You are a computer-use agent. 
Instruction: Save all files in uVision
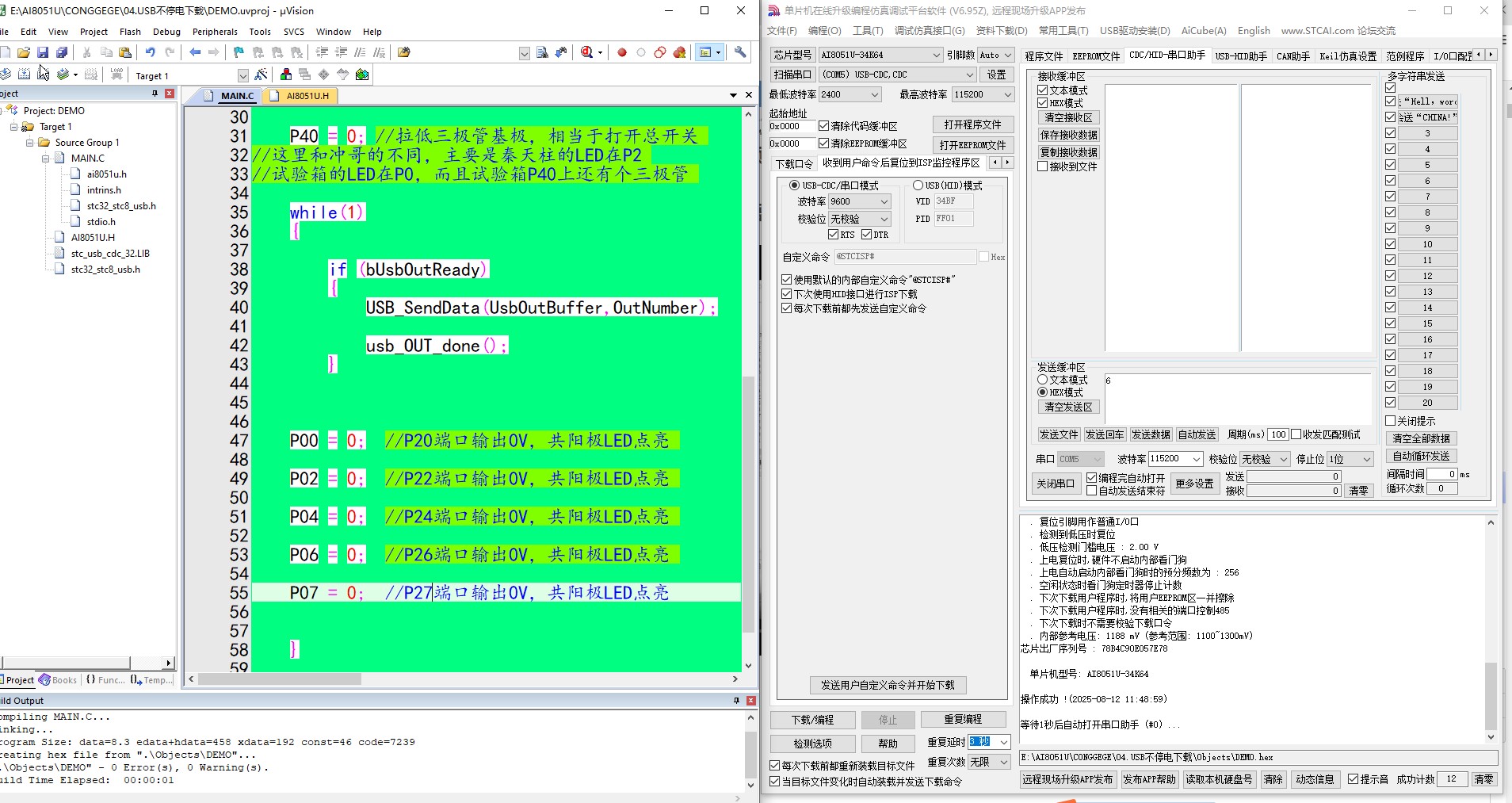coord(62,52)
